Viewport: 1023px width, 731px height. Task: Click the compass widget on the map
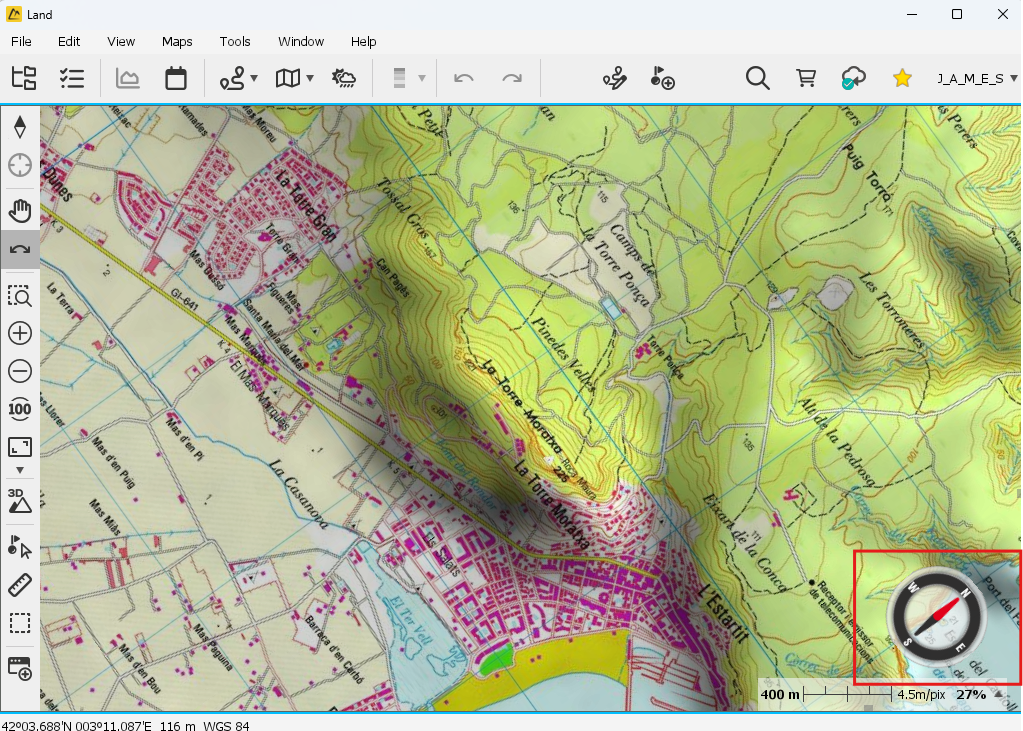tap(936, 617)
